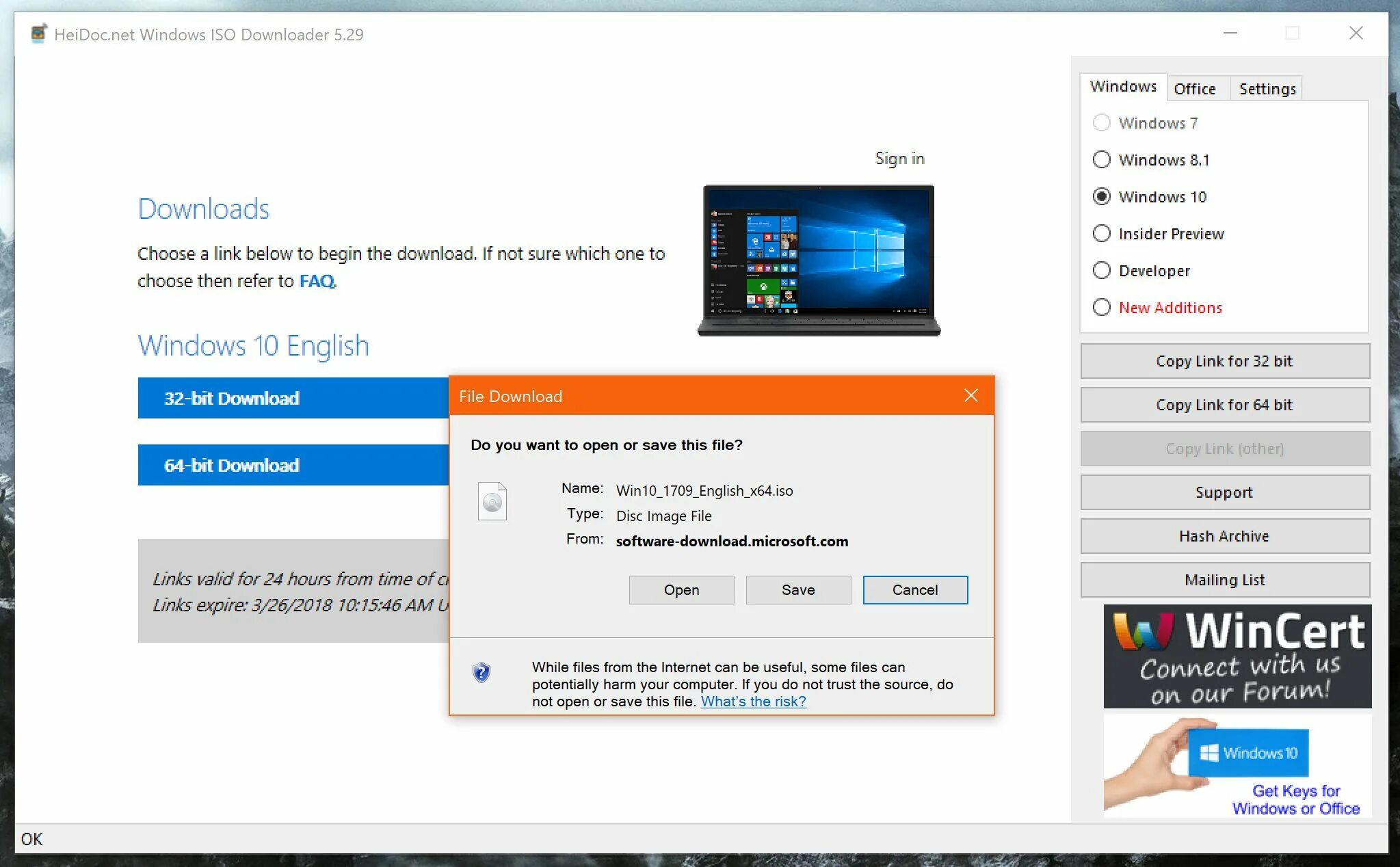The width and height of the screenshot is (1400, 867).
Task: Open the Settings tab
Action: [x=1267, y=89]
